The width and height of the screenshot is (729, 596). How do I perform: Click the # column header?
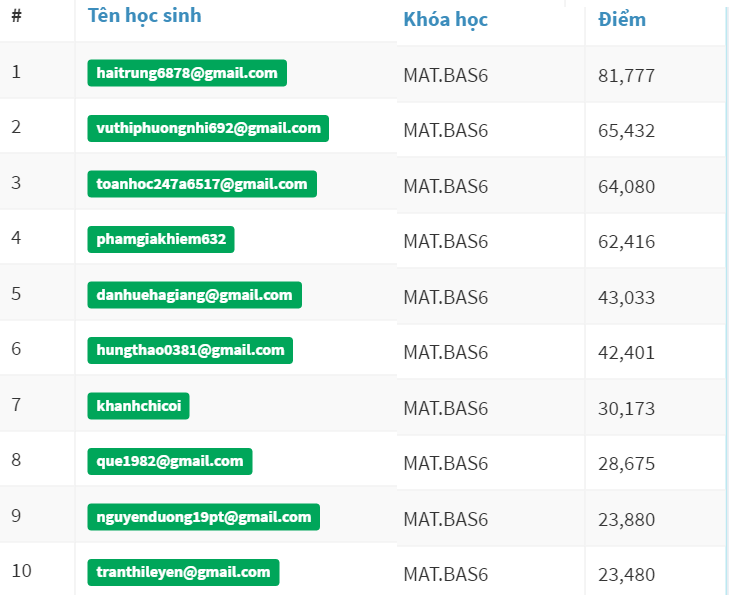tap(17, 16)
